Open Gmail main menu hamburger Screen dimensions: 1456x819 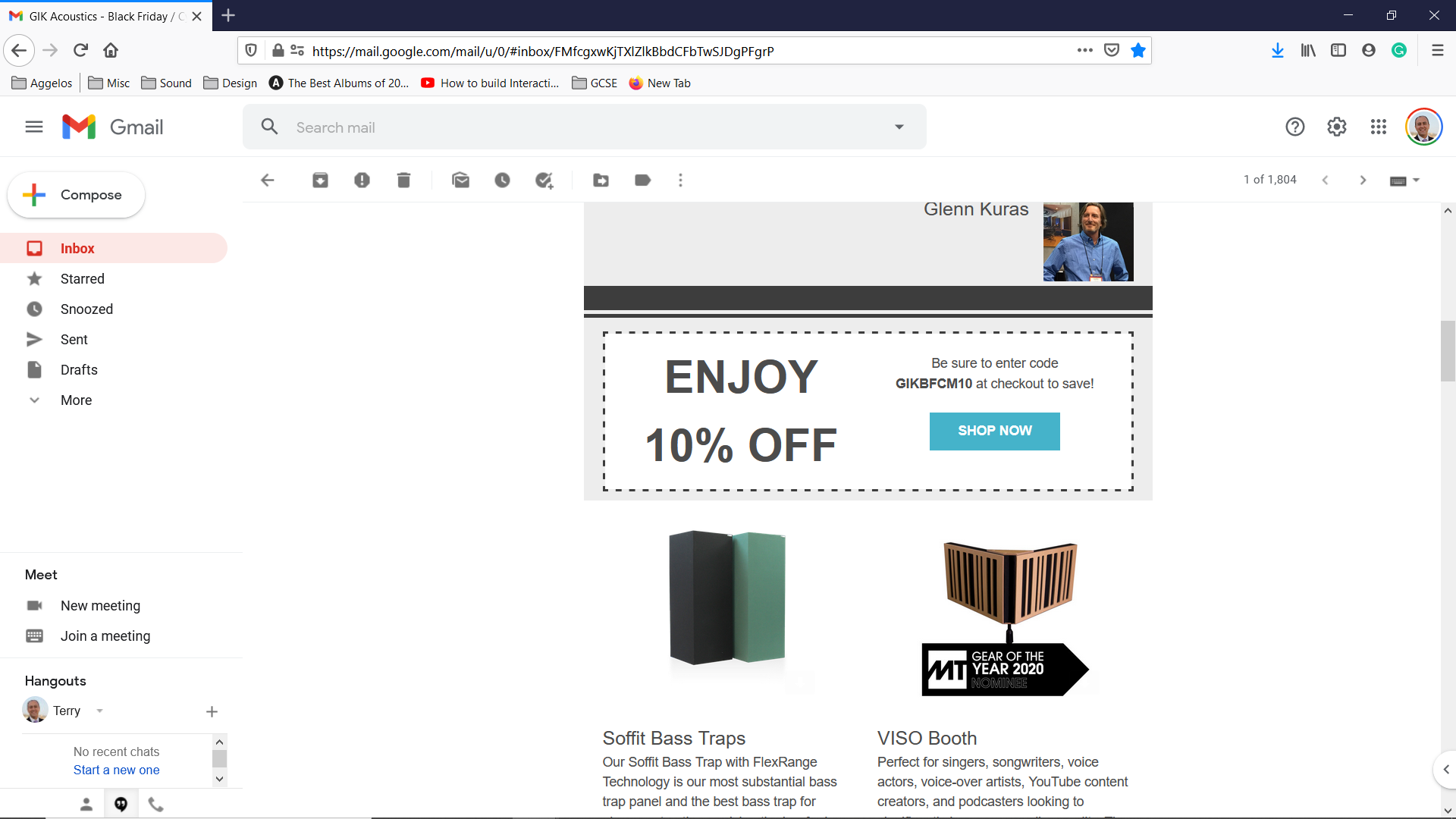point(34,127)
